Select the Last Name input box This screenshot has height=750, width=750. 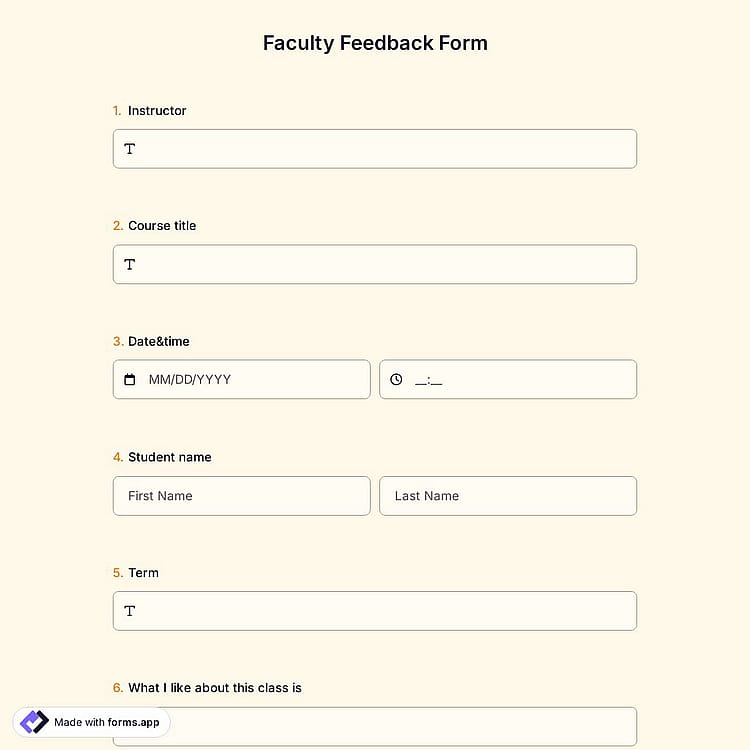pyautogui.click(x=508, y=496)
